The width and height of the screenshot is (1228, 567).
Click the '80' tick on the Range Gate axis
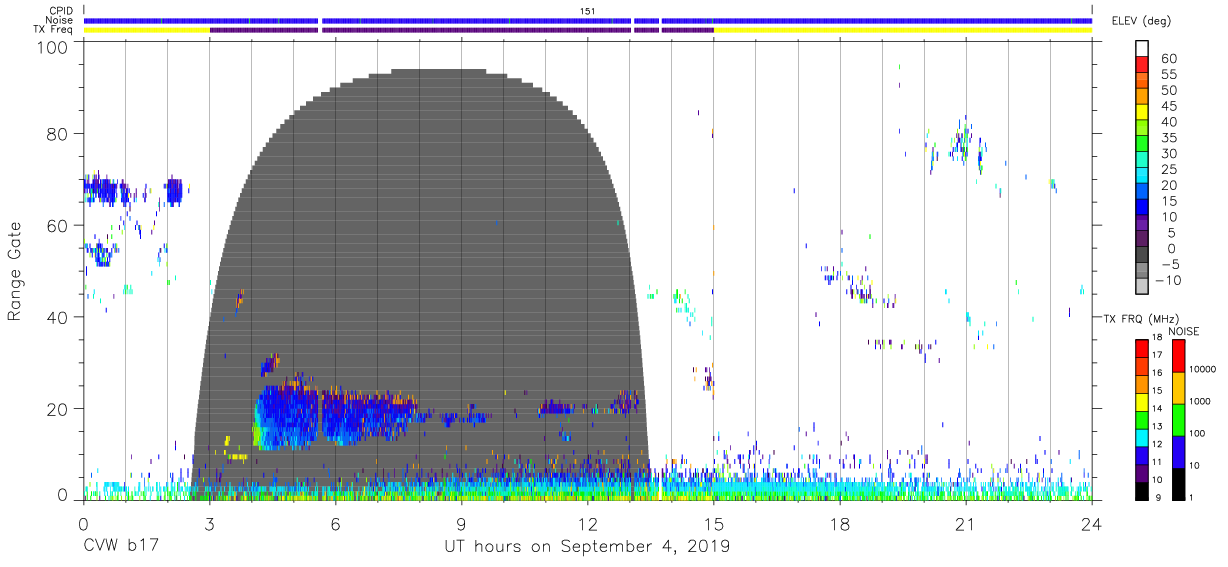59,133
